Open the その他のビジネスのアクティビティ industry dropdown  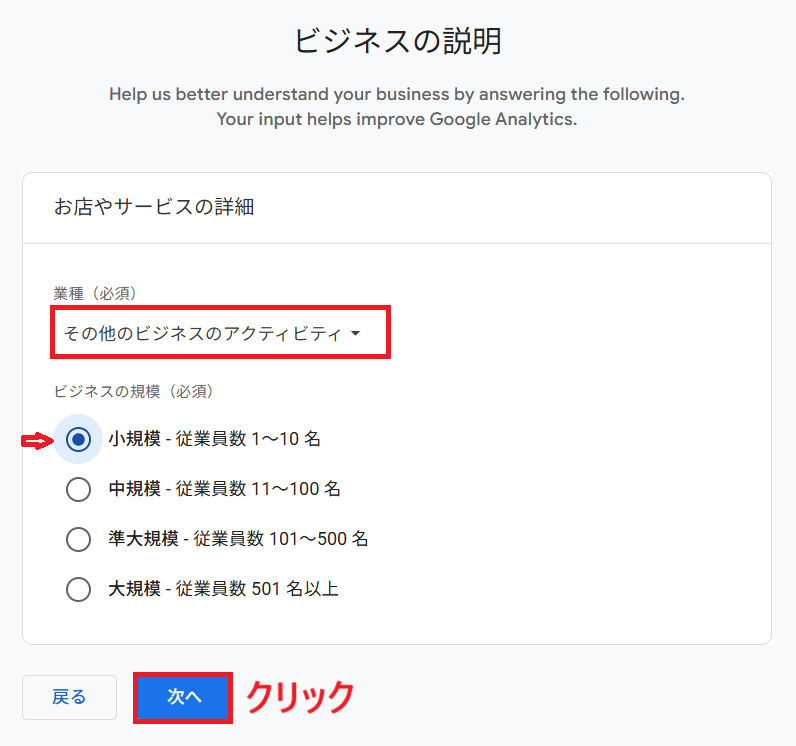[x=203, y=333]
